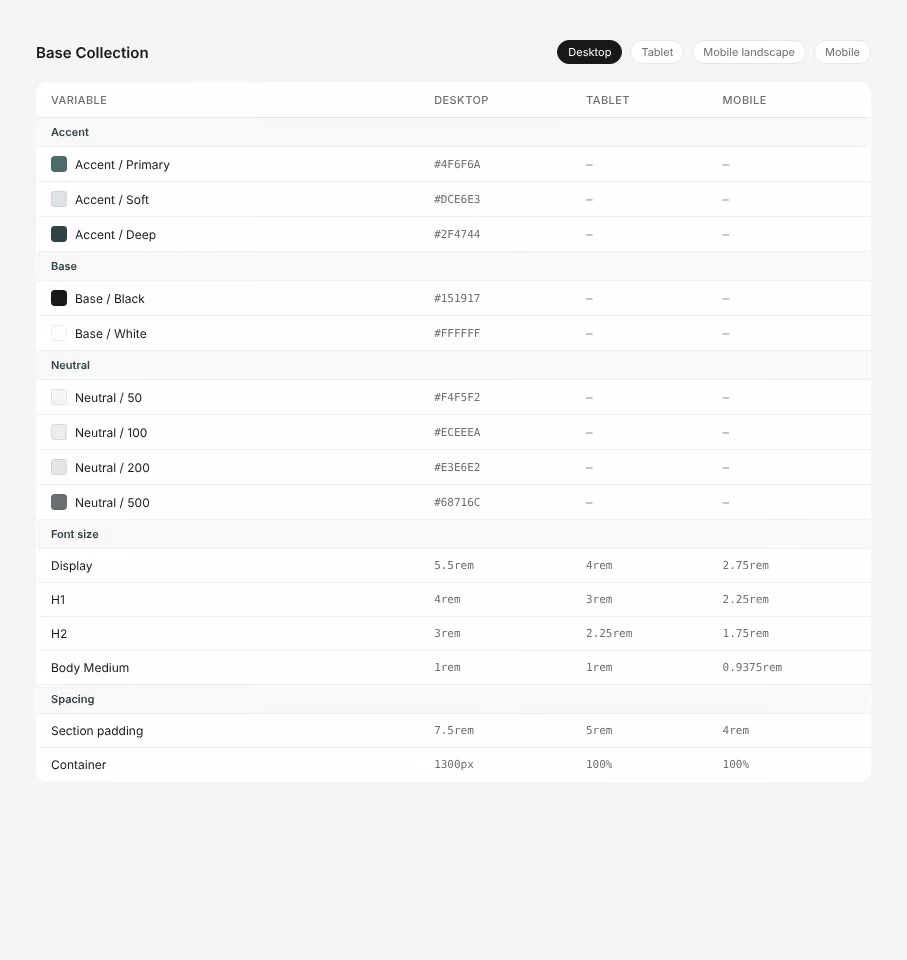
Task: Click the DESKTOP column header
Action: pos(461,100)
